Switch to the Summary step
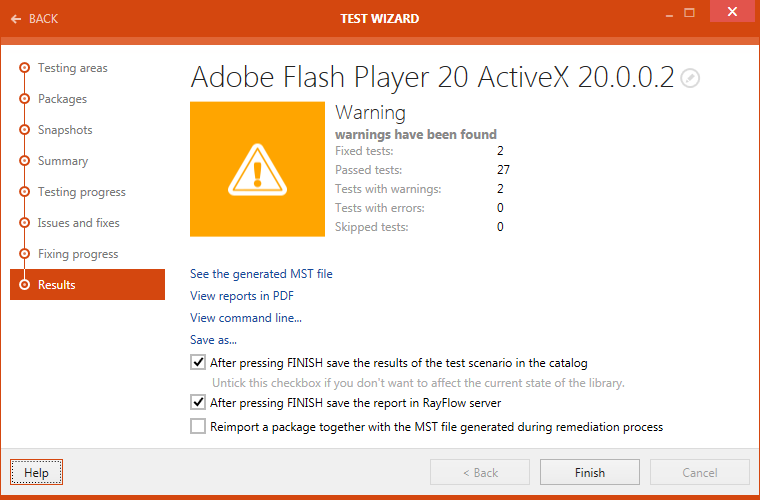Viewport: 760px width, 500px height. (x=63, y=161)
